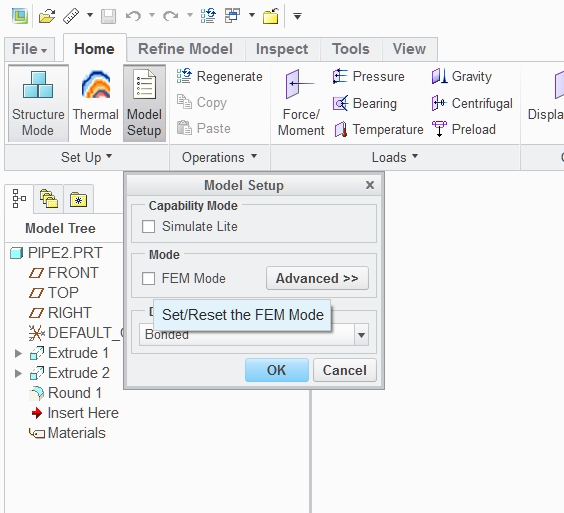
Task: Click the windows switch icon in top toolbar
Action: pyautogui.click(x=232, y=16)
